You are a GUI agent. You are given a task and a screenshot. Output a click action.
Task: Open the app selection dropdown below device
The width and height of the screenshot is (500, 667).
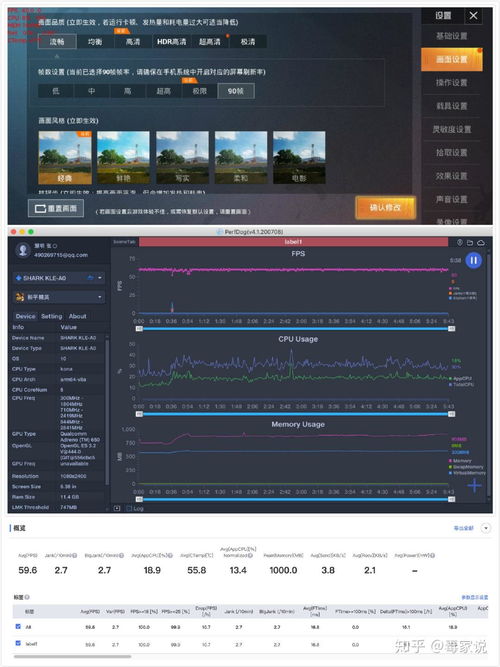tap(59, 297)
